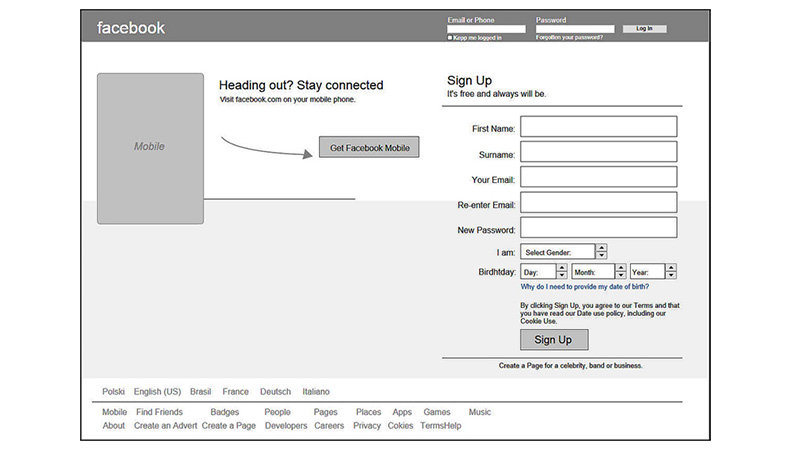The height and width of the screenshot is (450, 800).
Task: Open the Careers footer link
Action: coord(329,426)
